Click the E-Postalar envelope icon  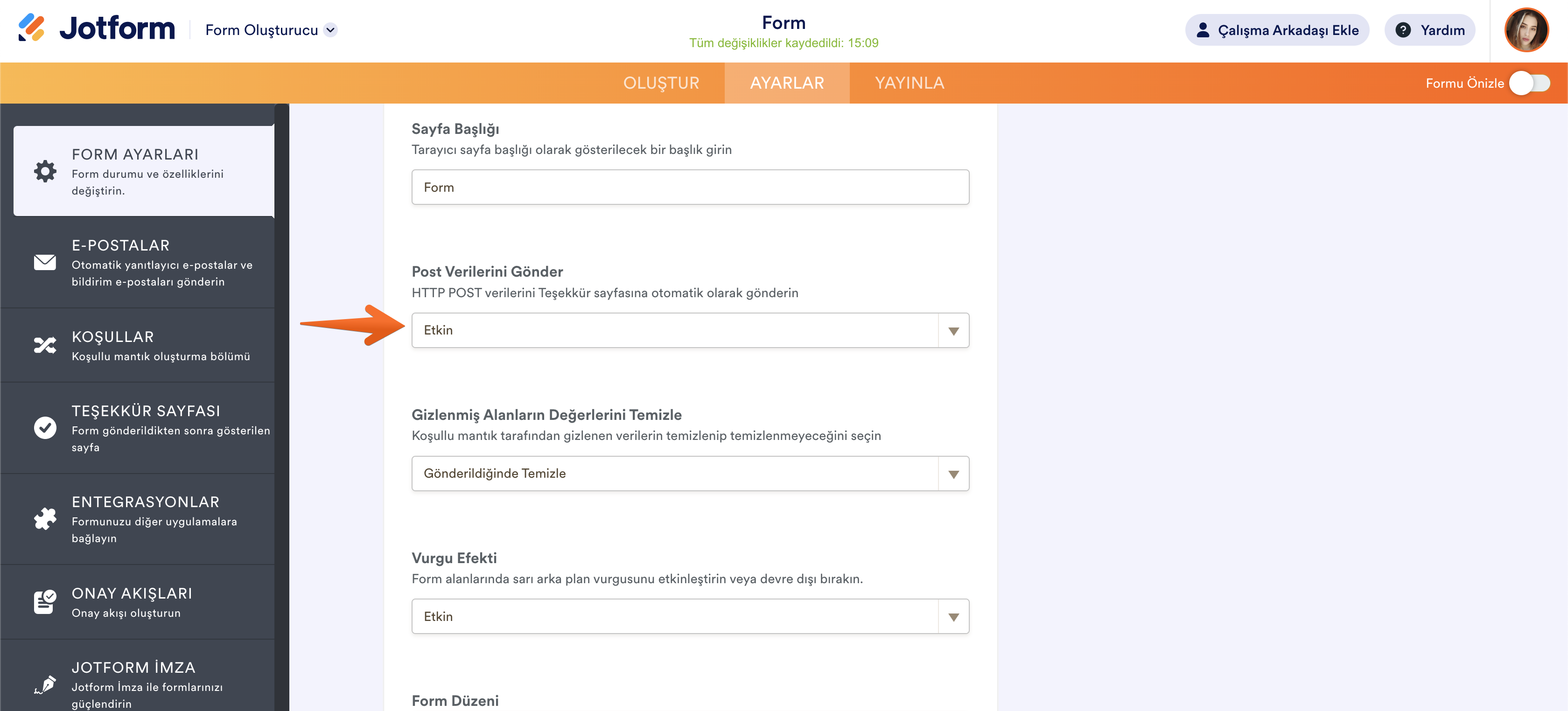(45, 262)
